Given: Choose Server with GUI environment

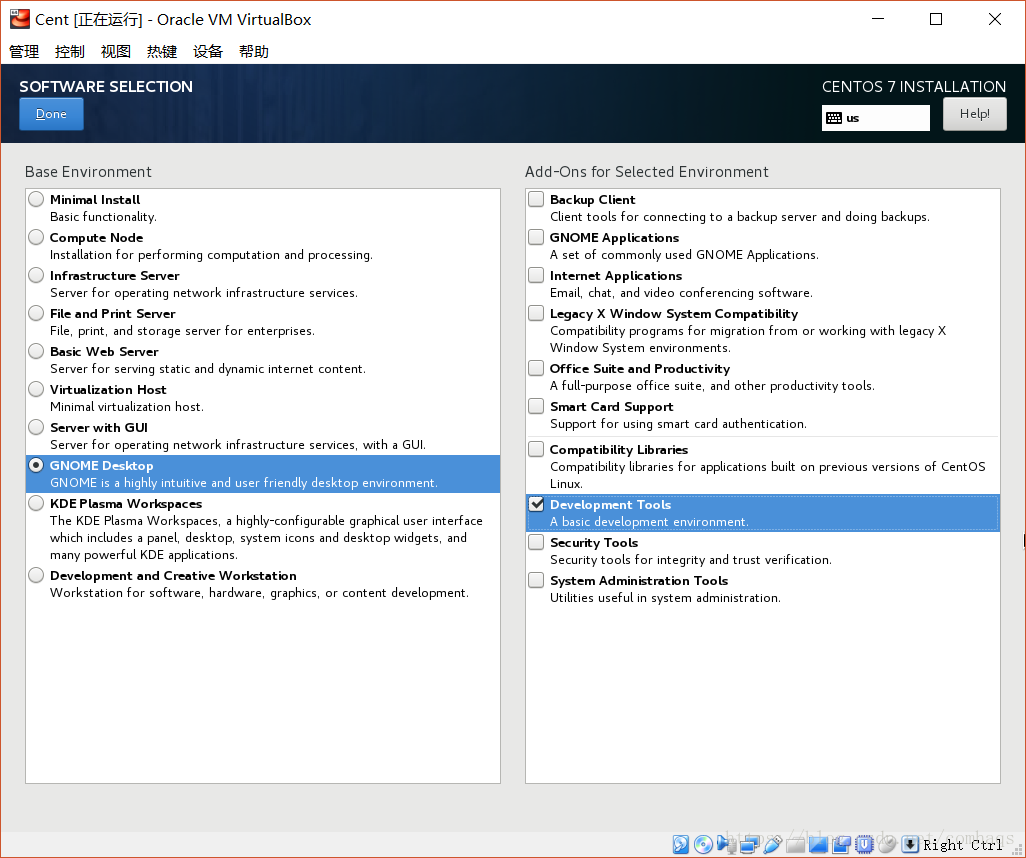Looking at the screenshot, I should pyautogui.click(x=36, y=427).
